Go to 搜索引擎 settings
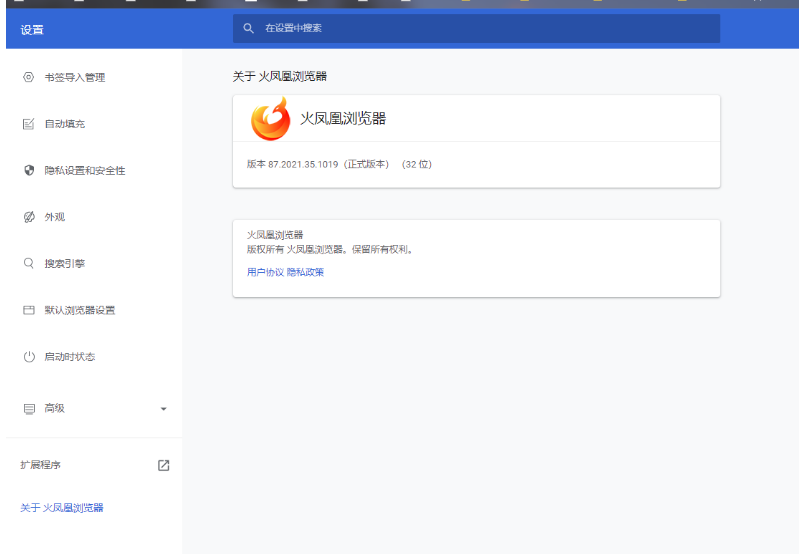Image resolution: width=799 pixels, height=554 pixels. (x=65, y=263)
